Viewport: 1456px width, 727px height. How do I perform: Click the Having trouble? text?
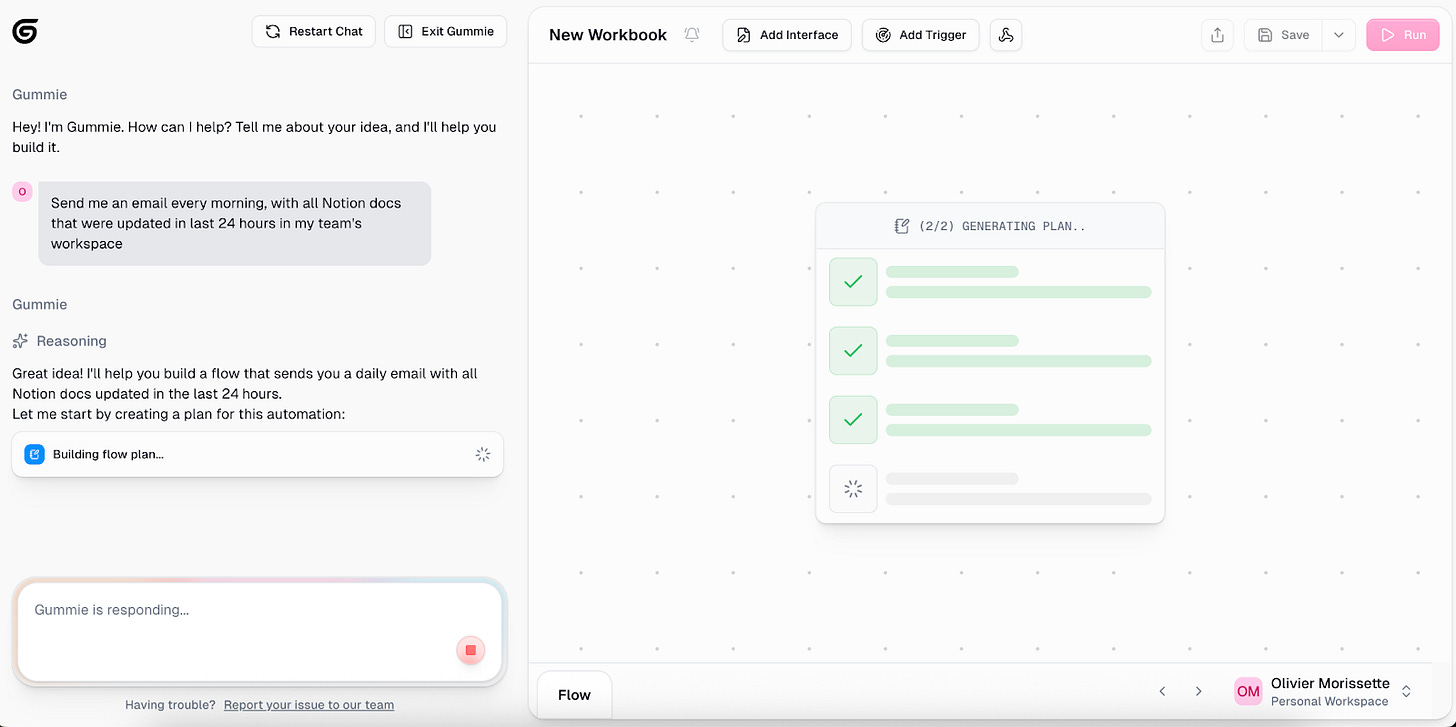170,705
